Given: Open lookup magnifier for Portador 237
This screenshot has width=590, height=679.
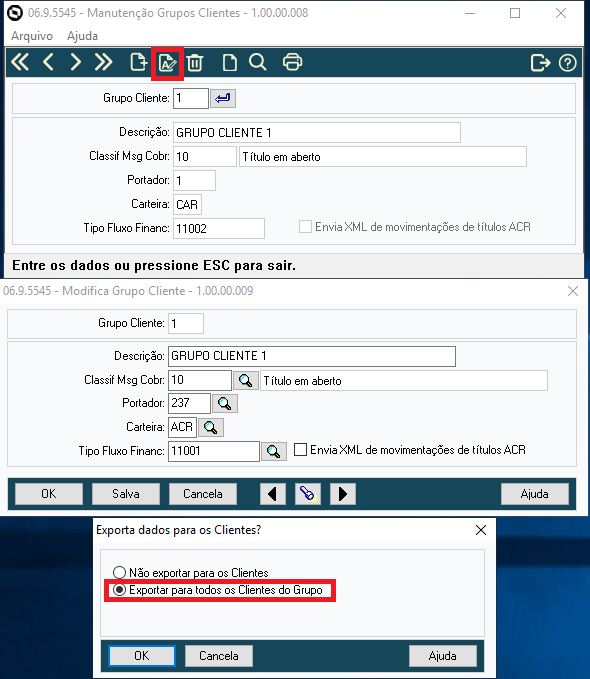Looking at the screenshot, I should pyautogui.click(x=224, y=404).
